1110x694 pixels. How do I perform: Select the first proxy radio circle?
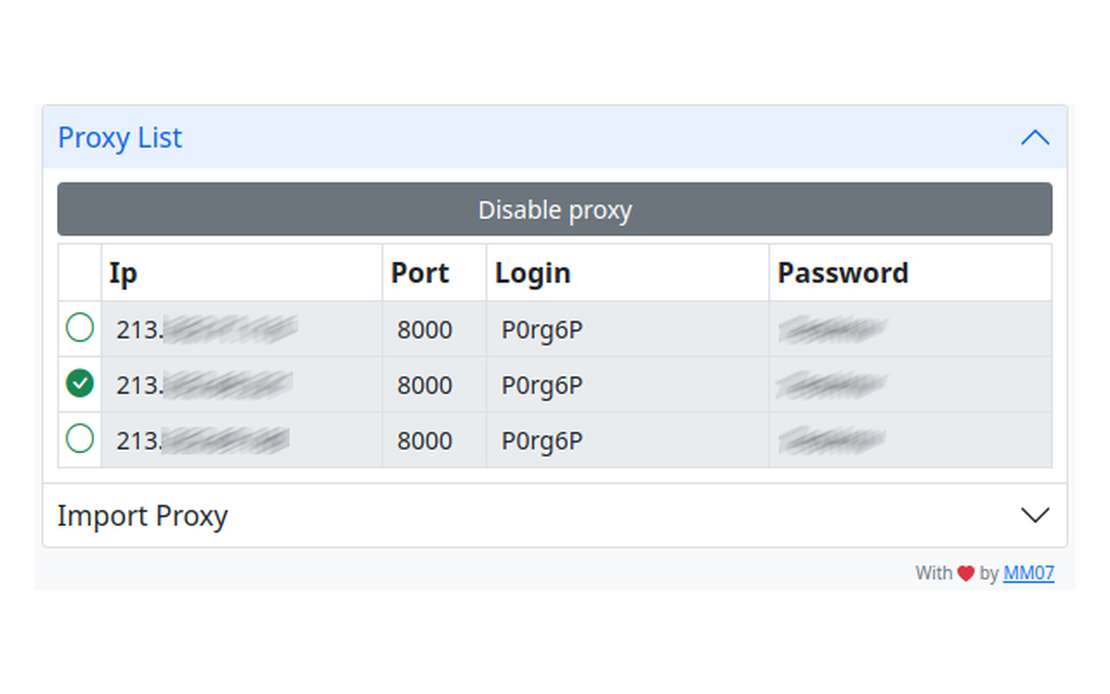[x=79, y=328]
